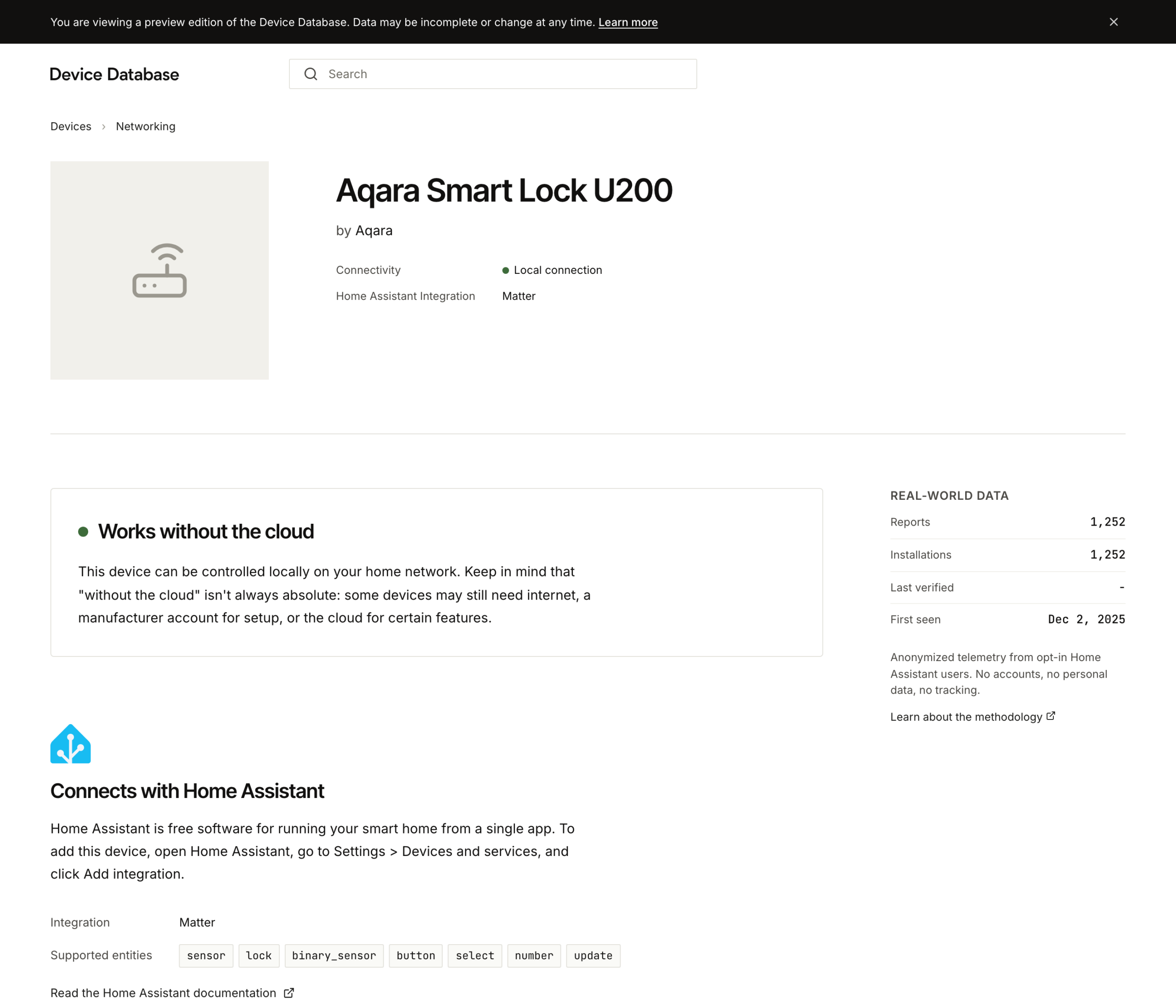Click the breadcrumb chevron separator

click(x=103, y=126)
